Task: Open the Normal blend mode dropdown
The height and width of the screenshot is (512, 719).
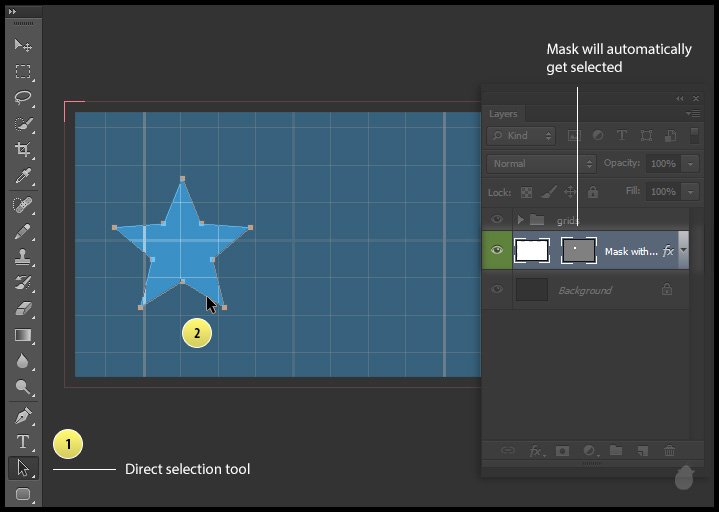Action: coord(541,163)
